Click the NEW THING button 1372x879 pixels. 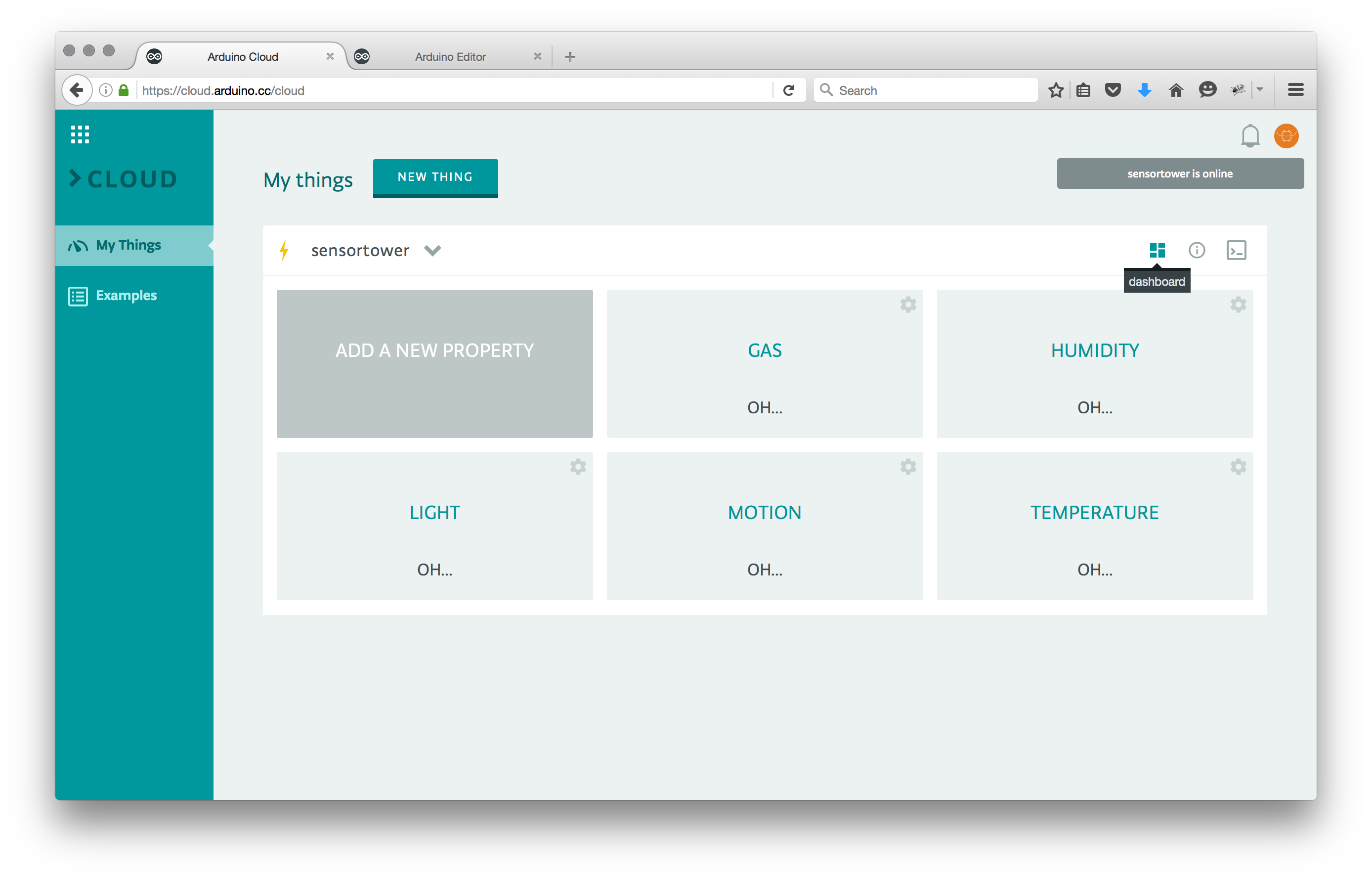pos(435,177)
